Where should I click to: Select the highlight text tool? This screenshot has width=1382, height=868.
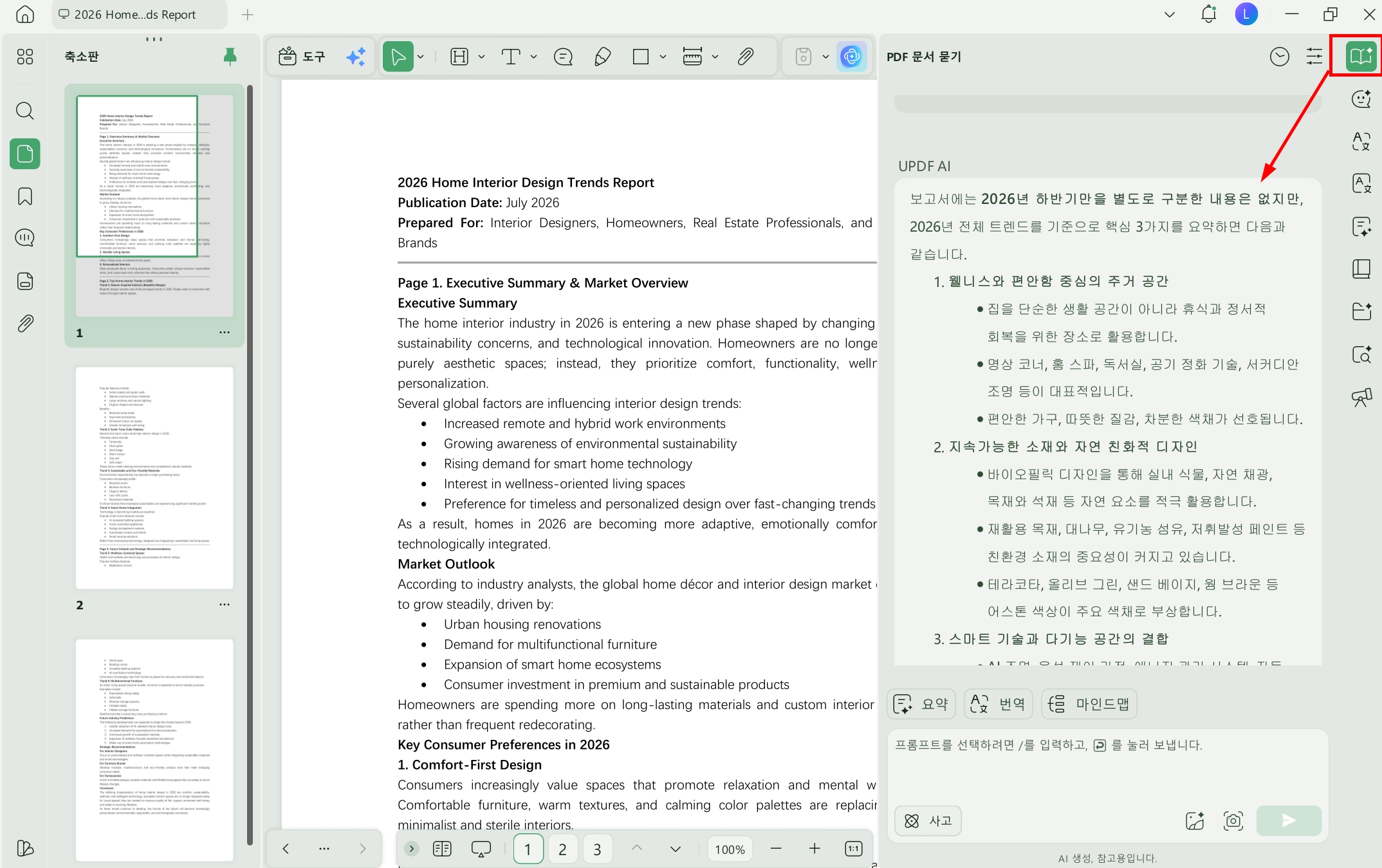click(x=459, y=57)
